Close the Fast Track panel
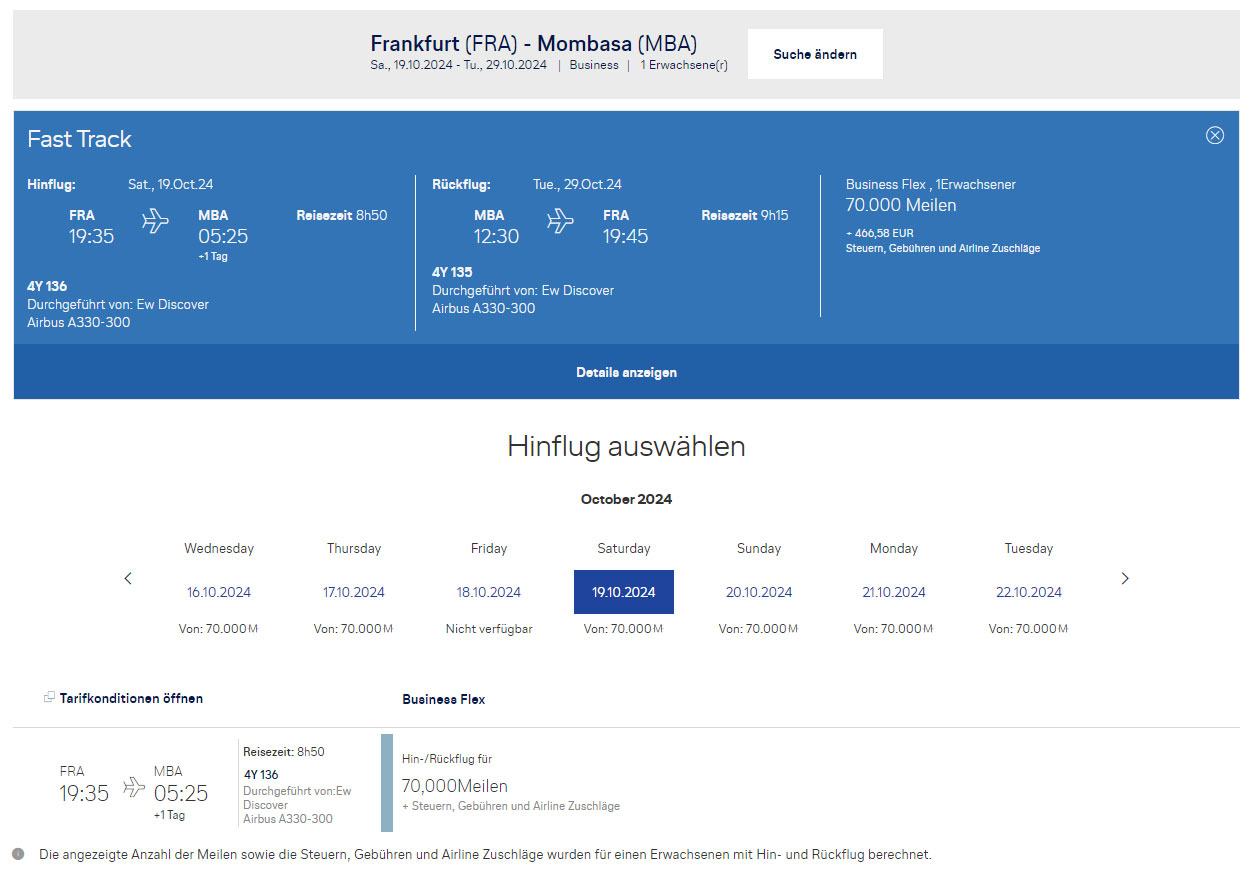 pos(1214,135)
